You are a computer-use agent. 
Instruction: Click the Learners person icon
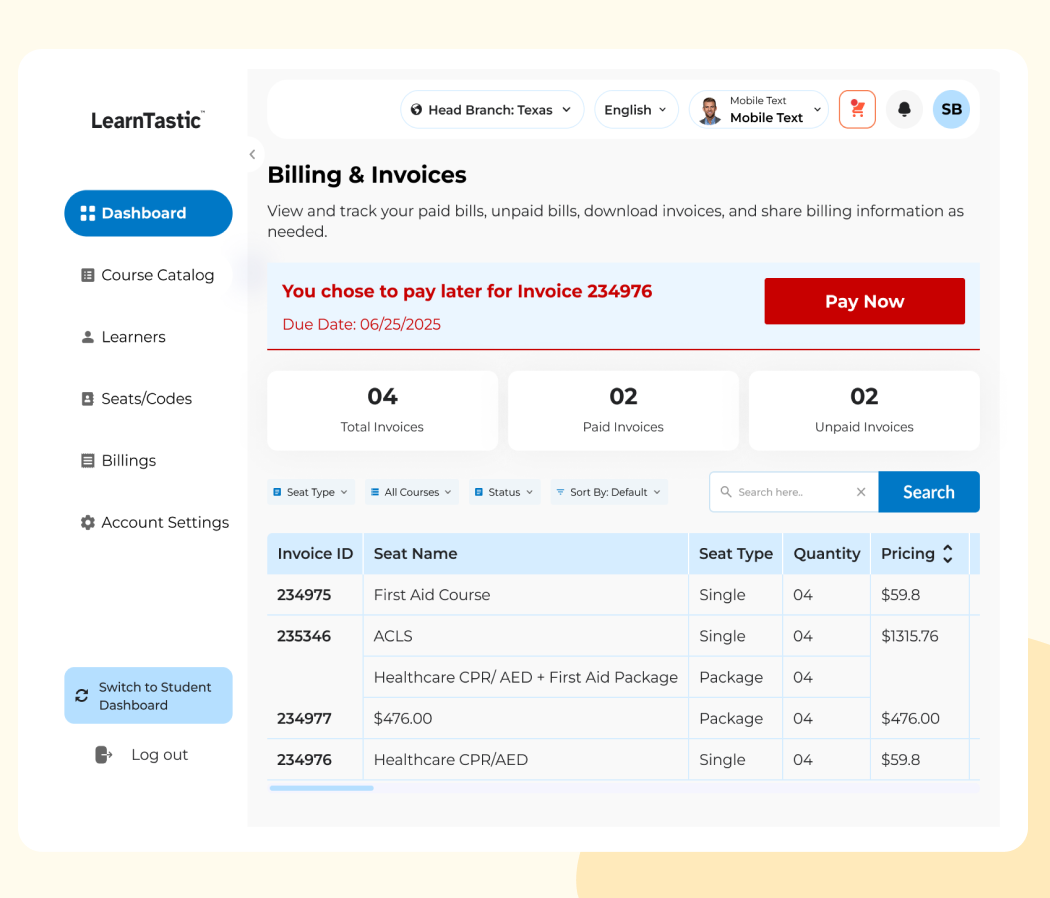pos(89,337)
